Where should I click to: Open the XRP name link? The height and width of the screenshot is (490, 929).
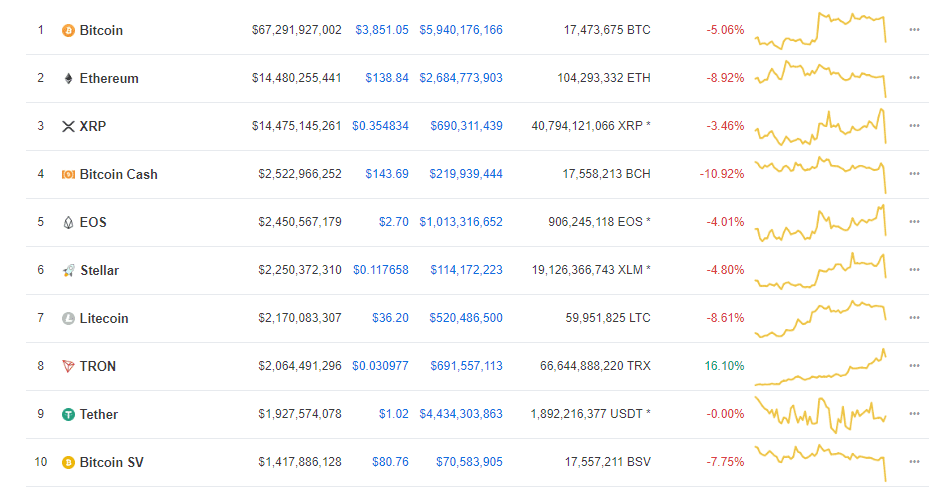[93, 126]
